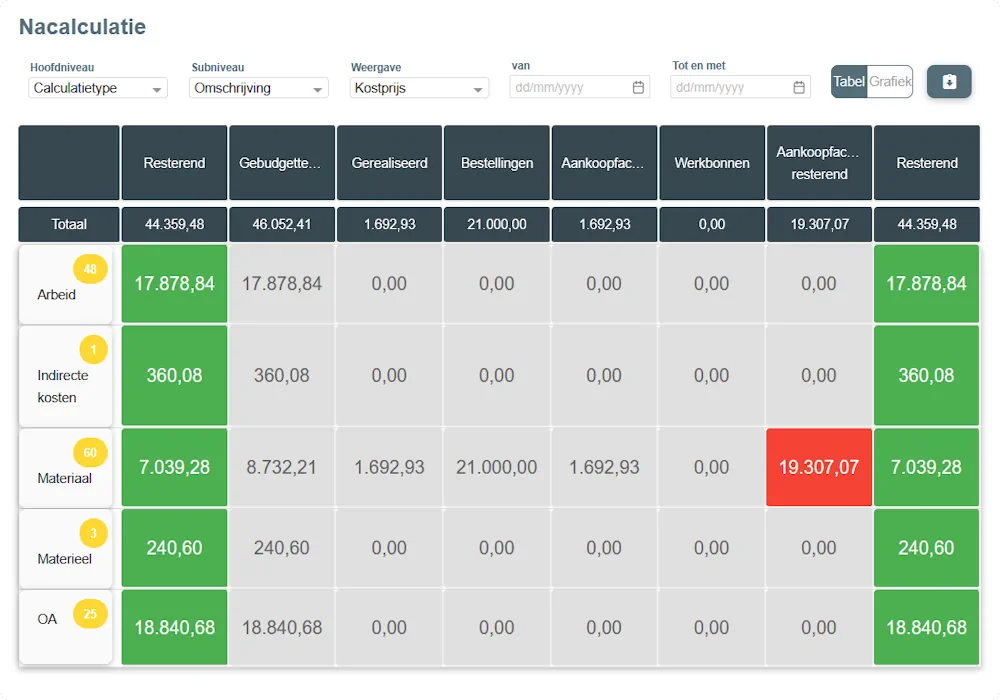The height and width of the screenshot is (700, 1000).
Task: Click the download export icon button
Action: (949, 82)
